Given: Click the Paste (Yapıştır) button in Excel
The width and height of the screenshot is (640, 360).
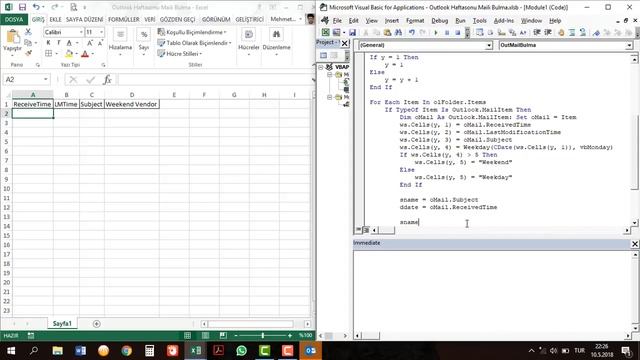Looking at the screenshot, I should [x=12, y=41].
